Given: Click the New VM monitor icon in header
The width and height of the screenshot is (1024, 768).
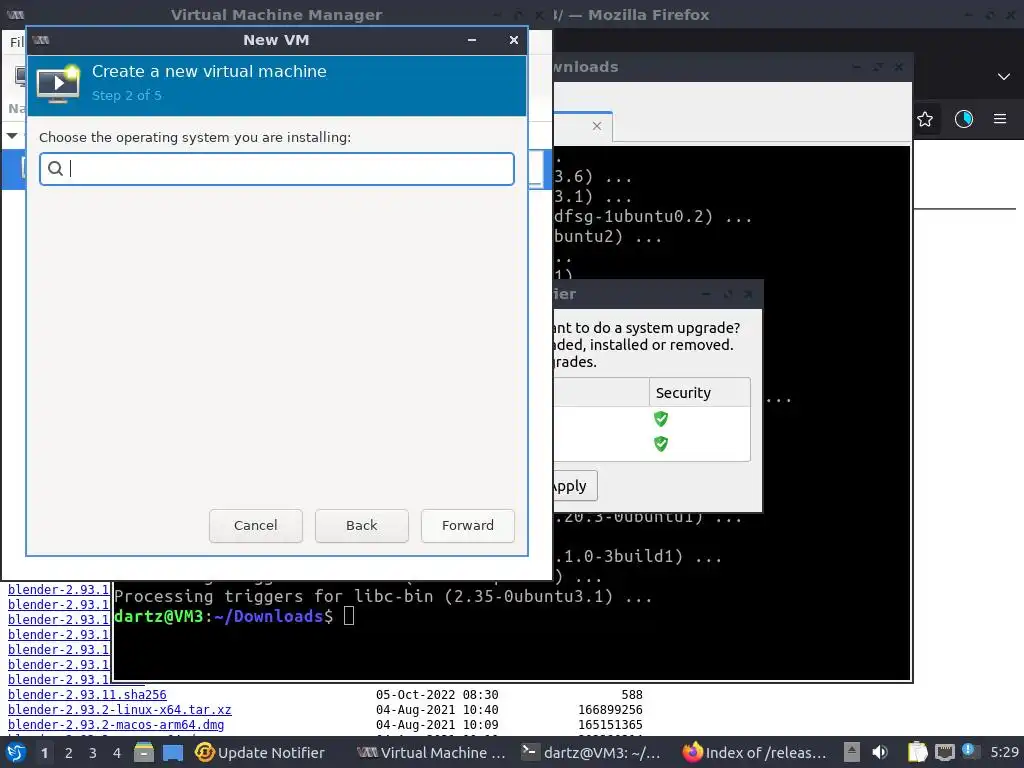Looking at the screenshot, I should [58, 84].
